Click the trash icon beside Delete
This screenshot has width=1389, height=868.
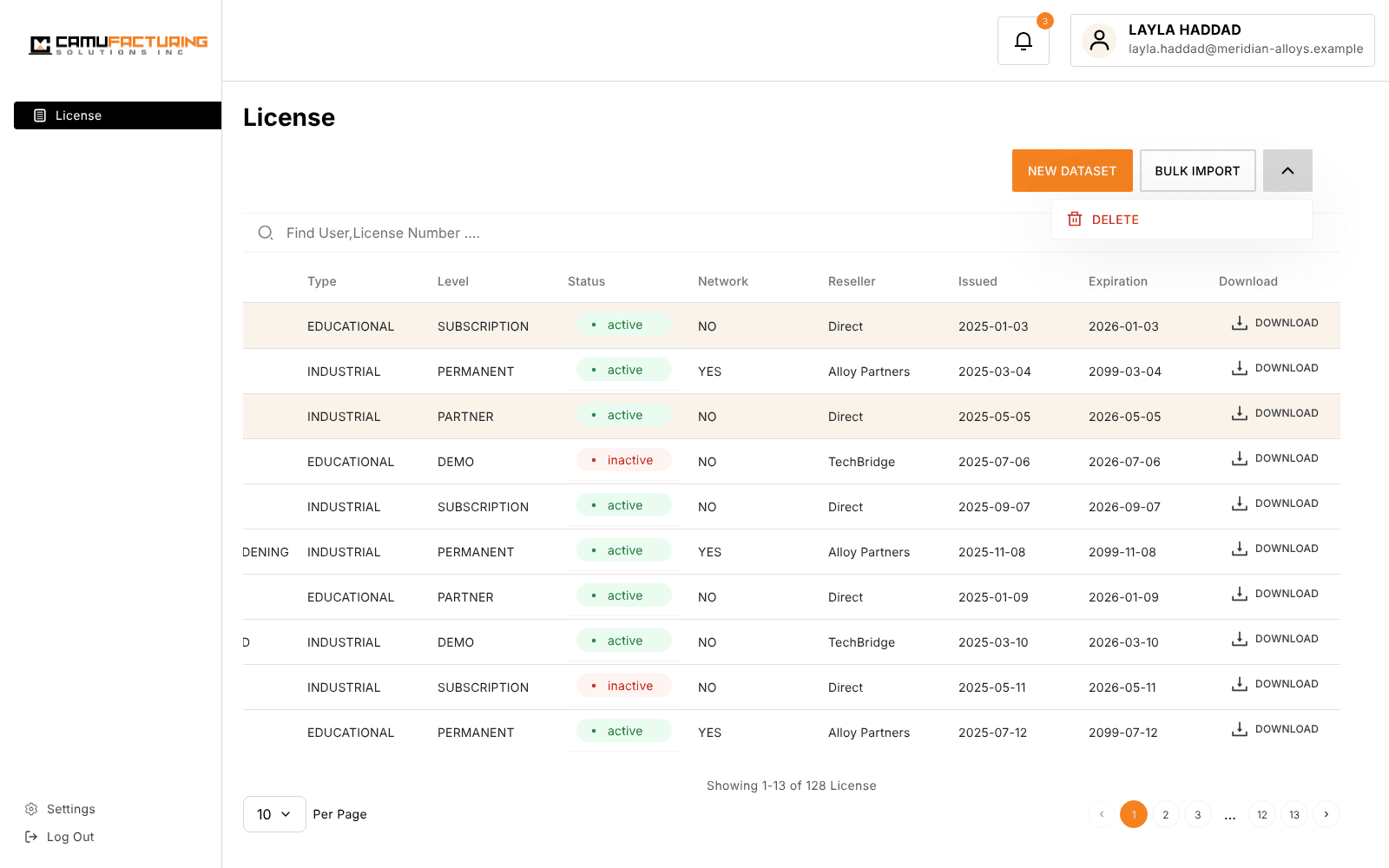pos(1075,219)
